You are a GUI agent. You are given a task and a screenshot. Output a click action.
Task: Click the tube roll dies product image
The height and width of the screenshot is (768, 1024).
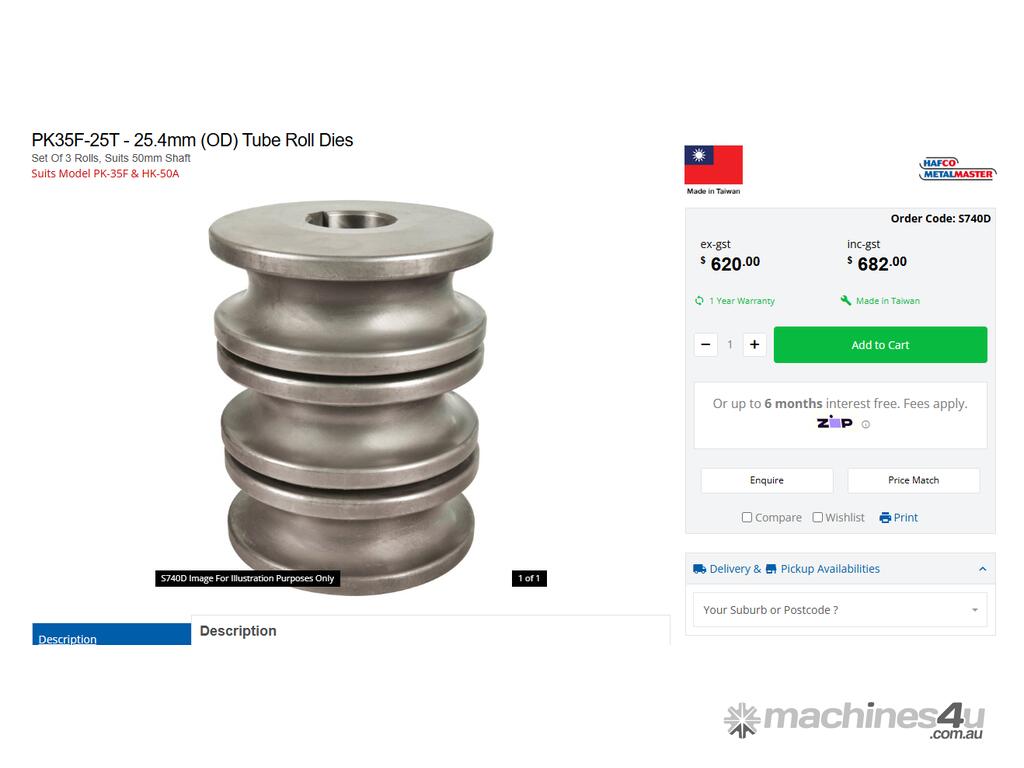[351, 397]
